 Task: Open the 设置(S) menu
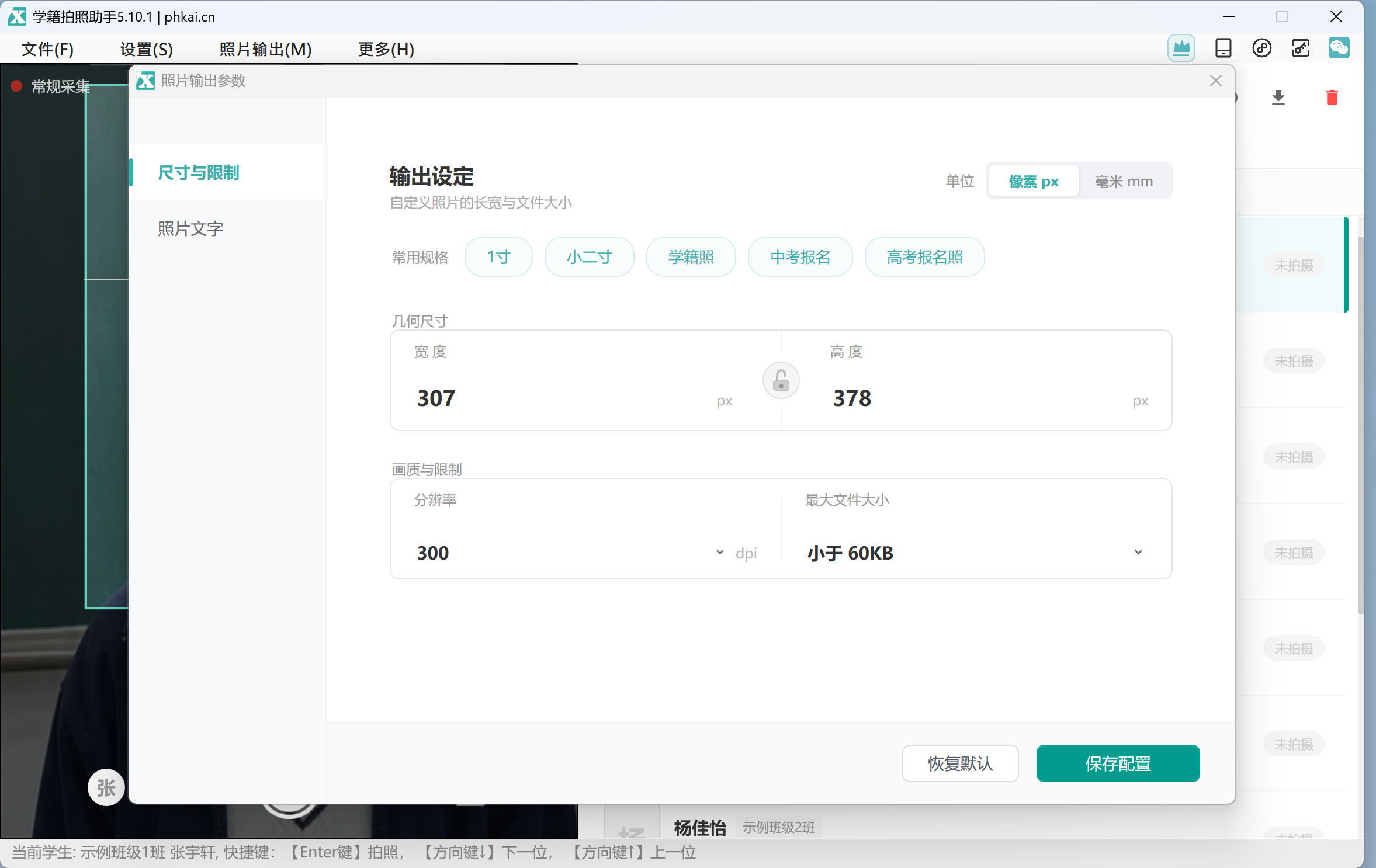click(x=147, y=49)
